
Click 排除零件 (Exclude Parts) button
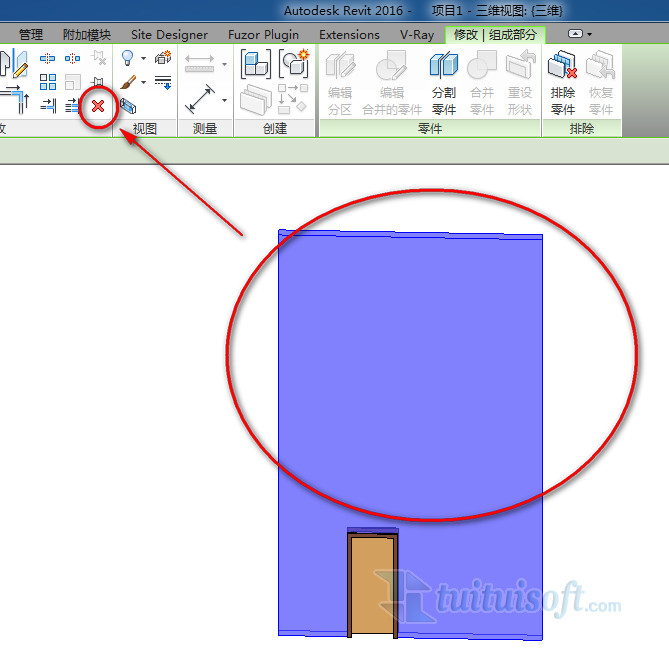(563, 83)
